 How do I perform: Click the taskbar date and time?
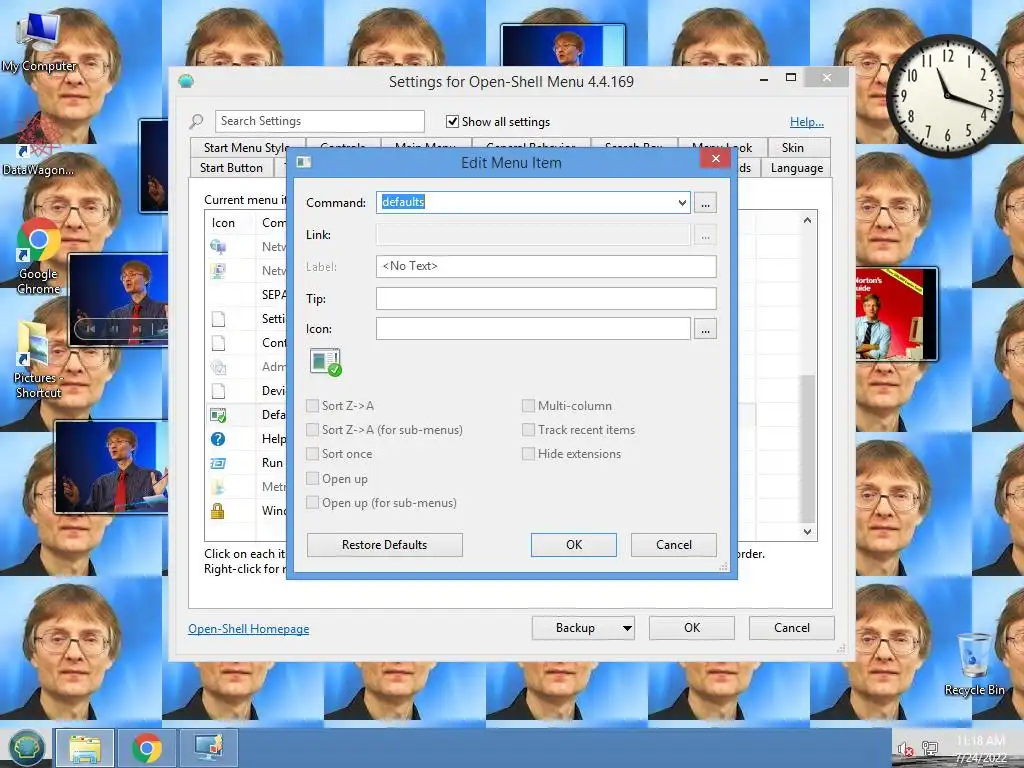pos(980,748)
